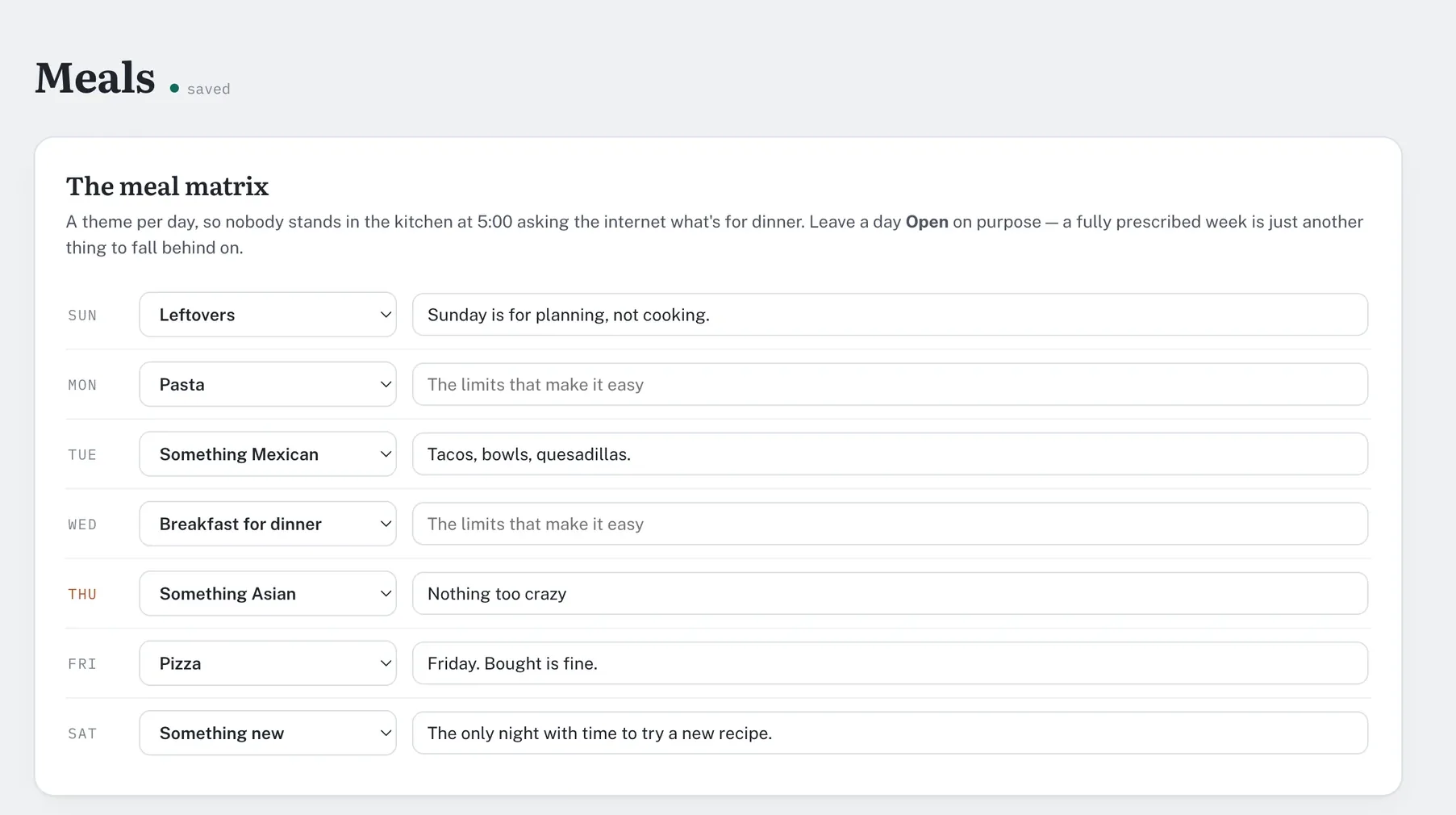Open the Wednesday dropdown showing Breakfast for dinner

point(268,524)
